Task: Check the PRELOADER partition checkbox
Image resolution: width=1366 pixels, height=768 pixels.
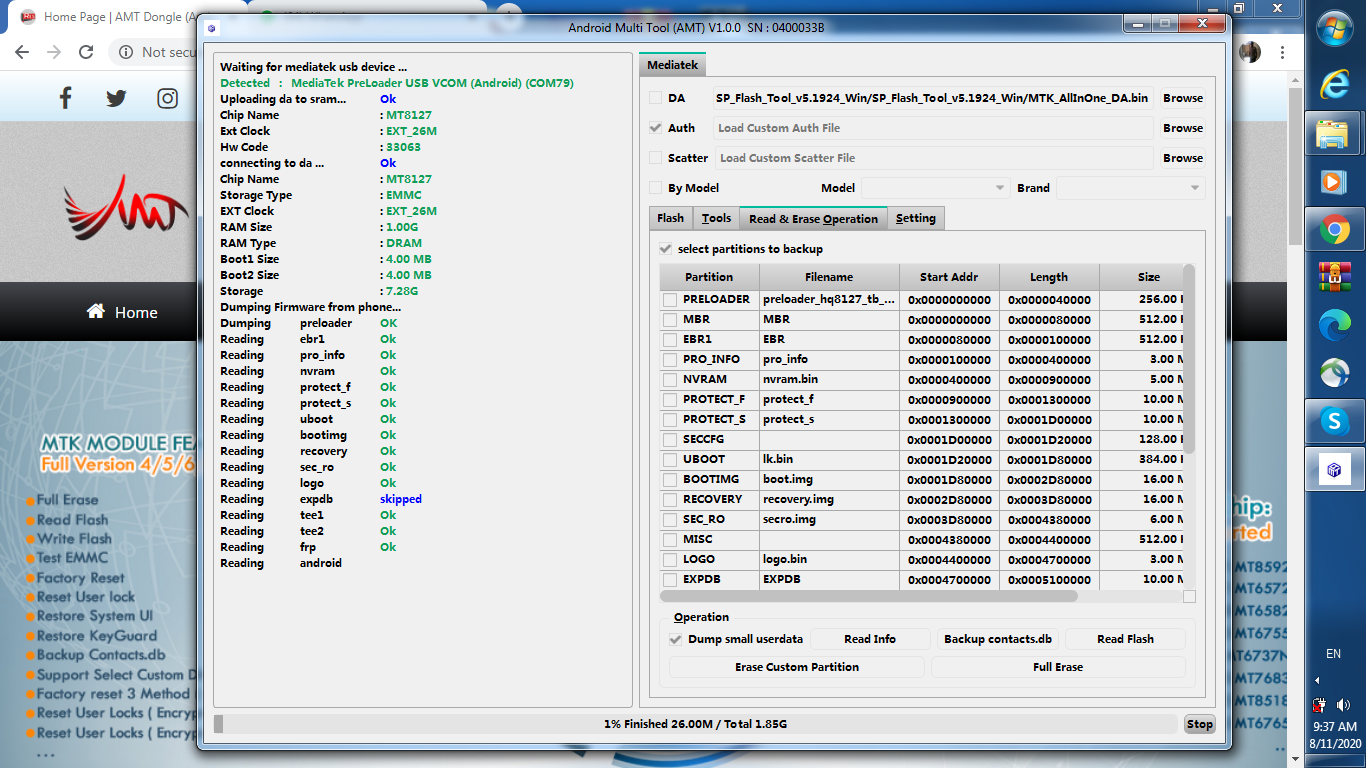Action: [x=669, y=299]
